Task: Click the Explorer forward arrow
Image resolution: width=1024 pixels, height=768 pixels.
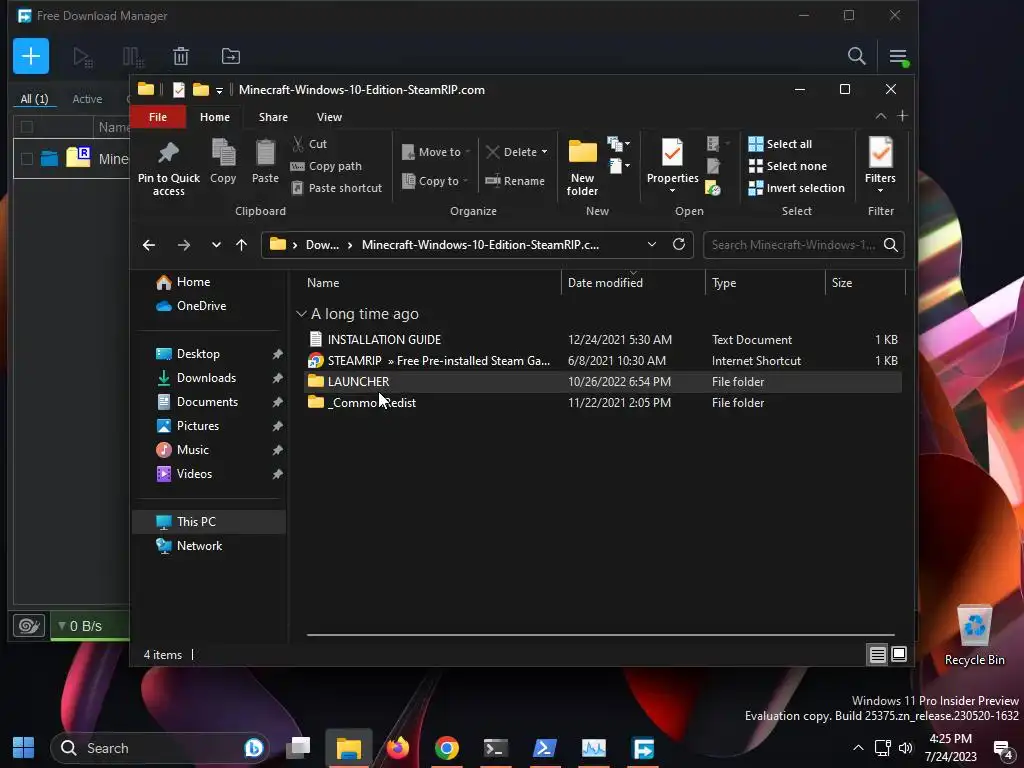Action: click(x=184, y=245)
